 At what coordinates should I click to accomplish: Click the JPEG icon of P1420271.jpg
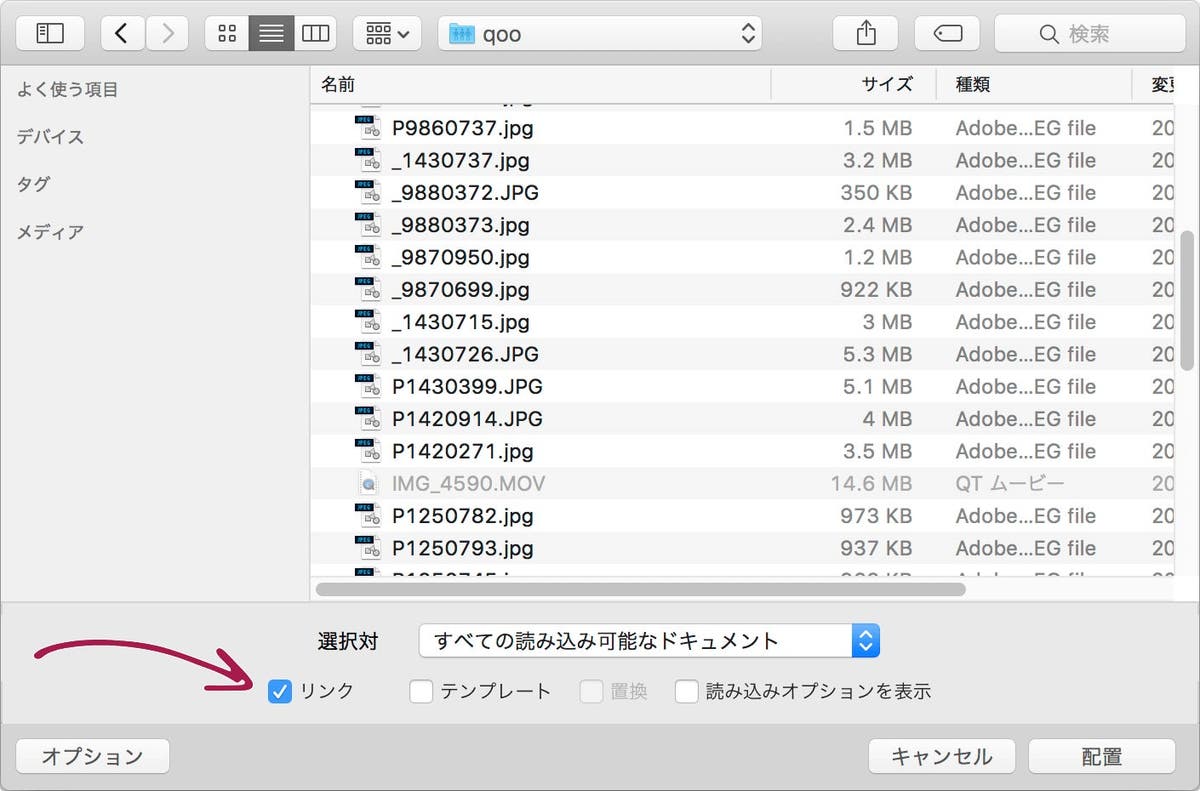368,451
